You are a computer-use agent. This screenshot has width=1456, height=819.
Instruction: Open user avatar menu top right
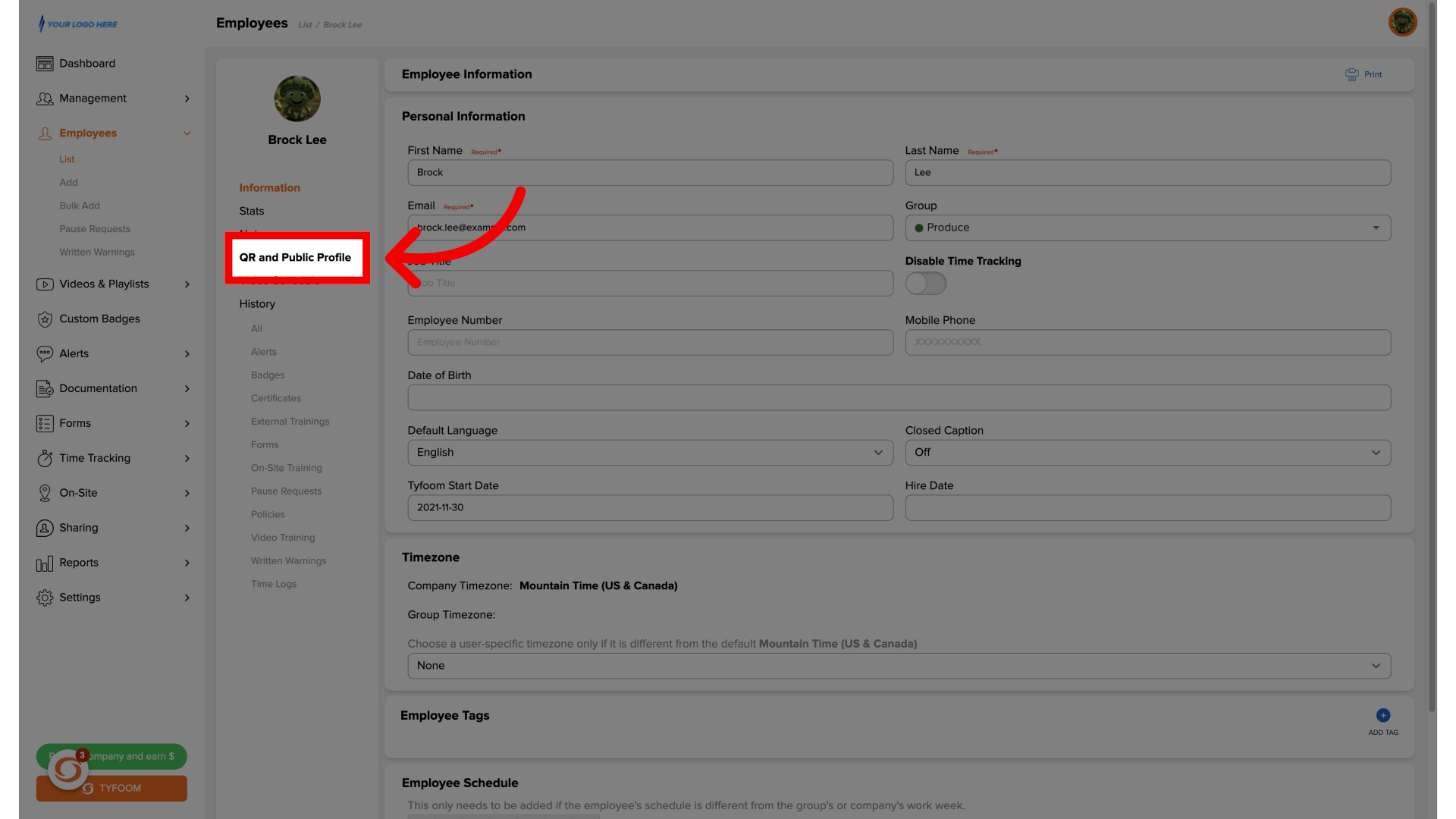coord(1402,22)
